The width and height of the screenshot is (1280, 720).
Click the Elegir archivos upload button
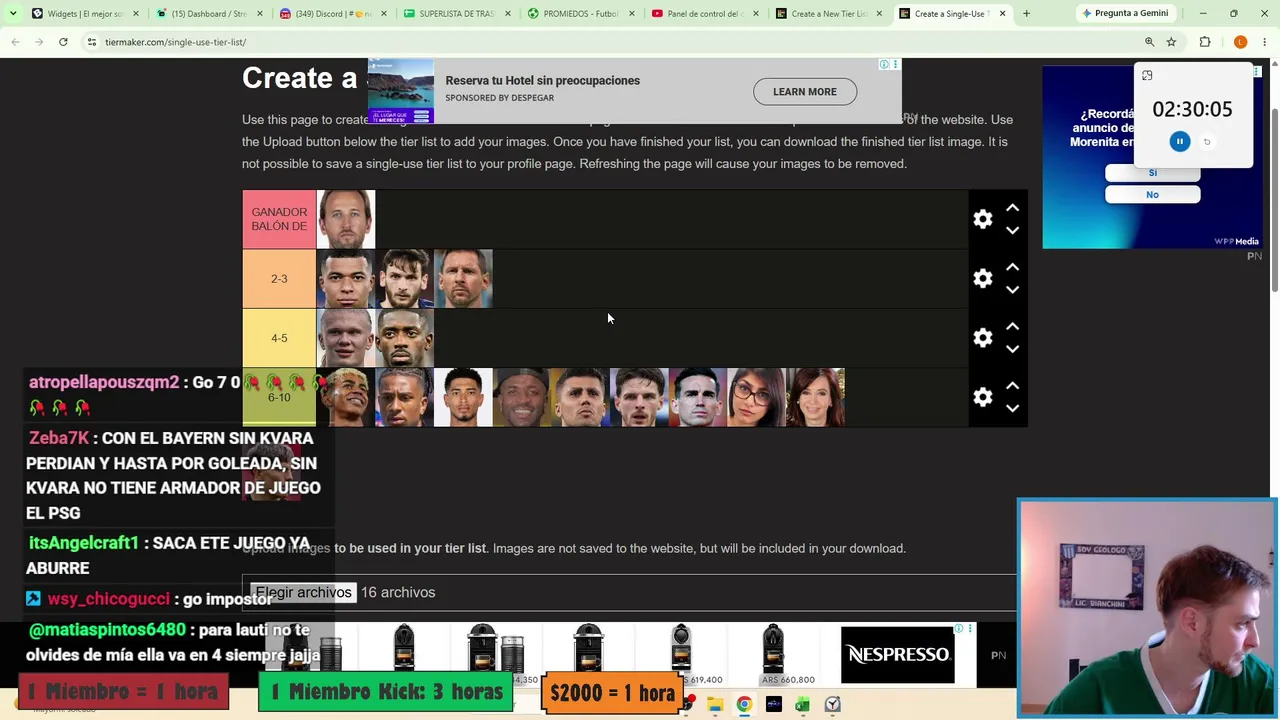[x=303, y=592]
